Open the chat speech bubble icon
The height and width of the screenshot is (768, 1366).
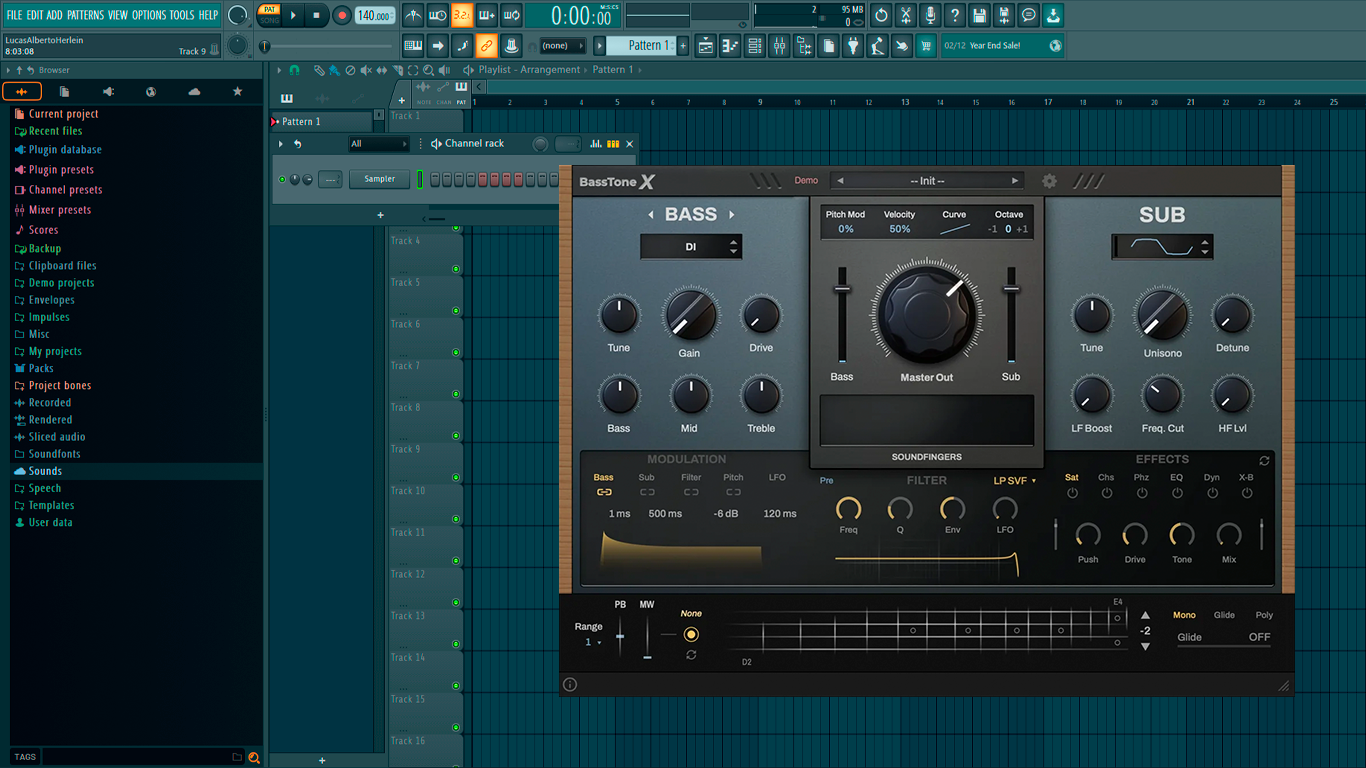[1029, 15]
